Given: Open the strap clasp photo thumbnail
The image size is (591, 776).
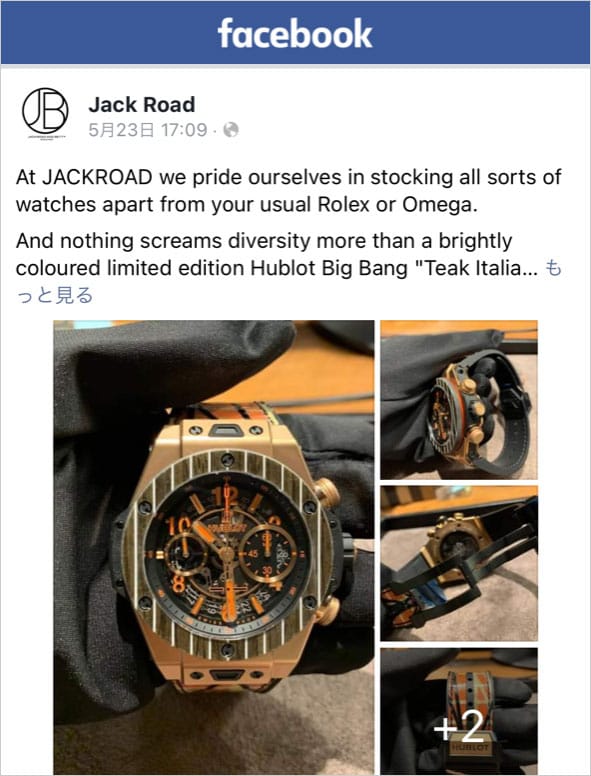Looking at the screenshot, I should point(459,563).
